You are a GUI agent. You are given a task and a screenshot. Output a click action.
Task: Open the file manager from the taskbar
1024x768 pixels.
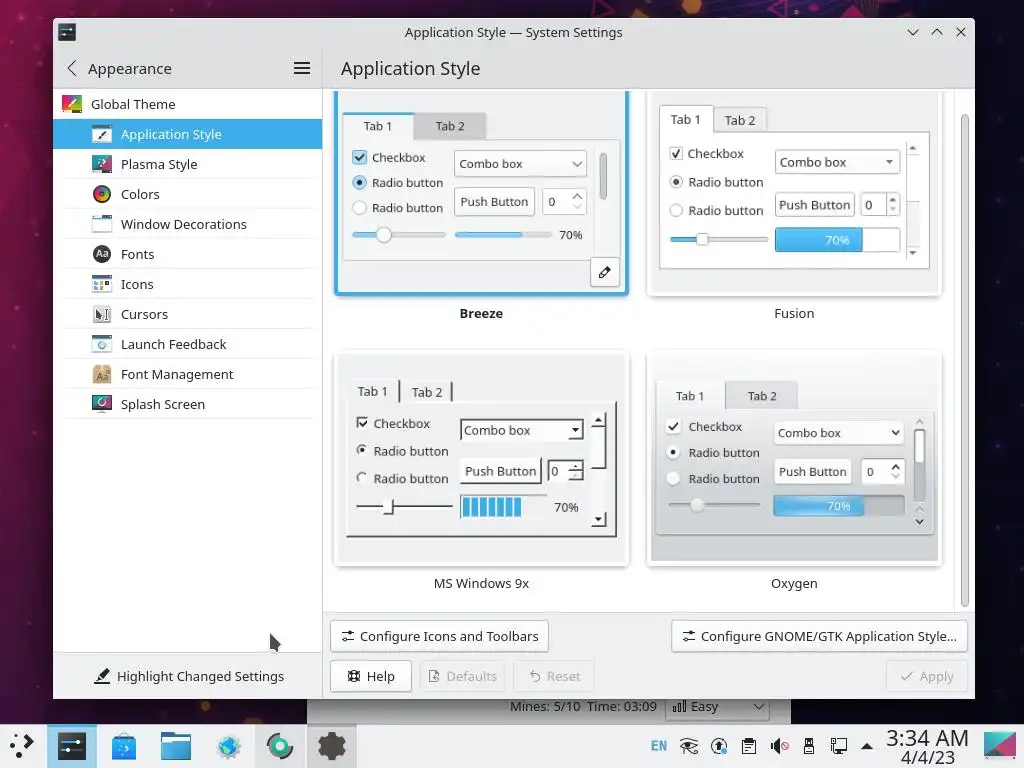[x=176, y=746]
